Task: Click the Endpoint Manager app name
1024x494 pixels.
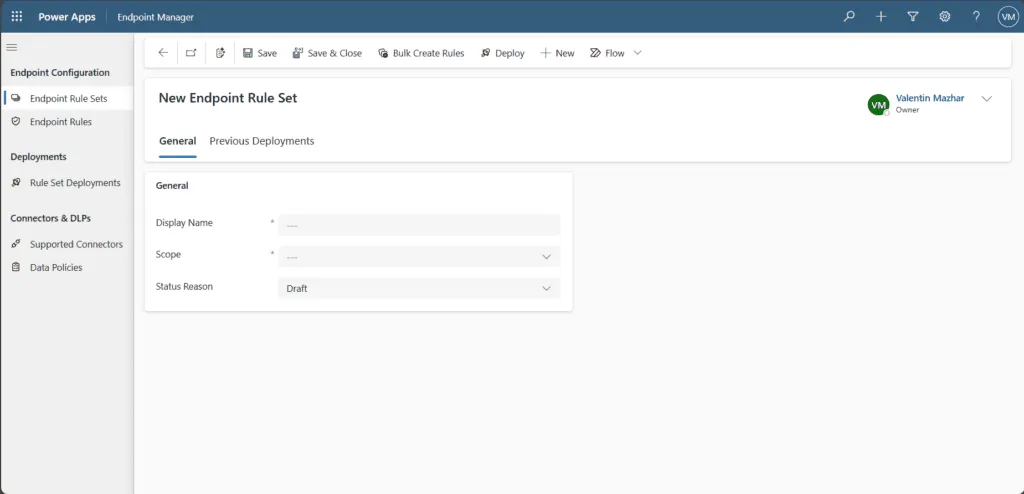Action: (155, 17)
